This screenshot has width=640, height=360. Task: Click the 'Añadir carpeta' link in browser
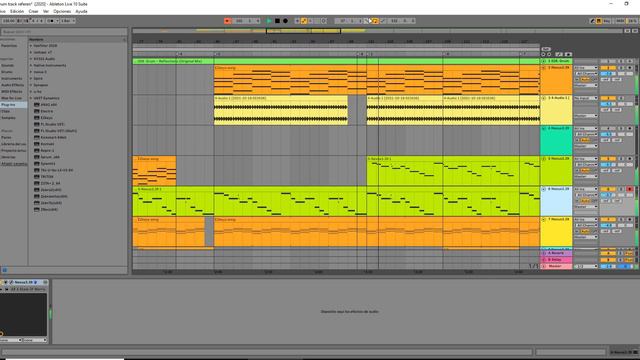(14, 164)
